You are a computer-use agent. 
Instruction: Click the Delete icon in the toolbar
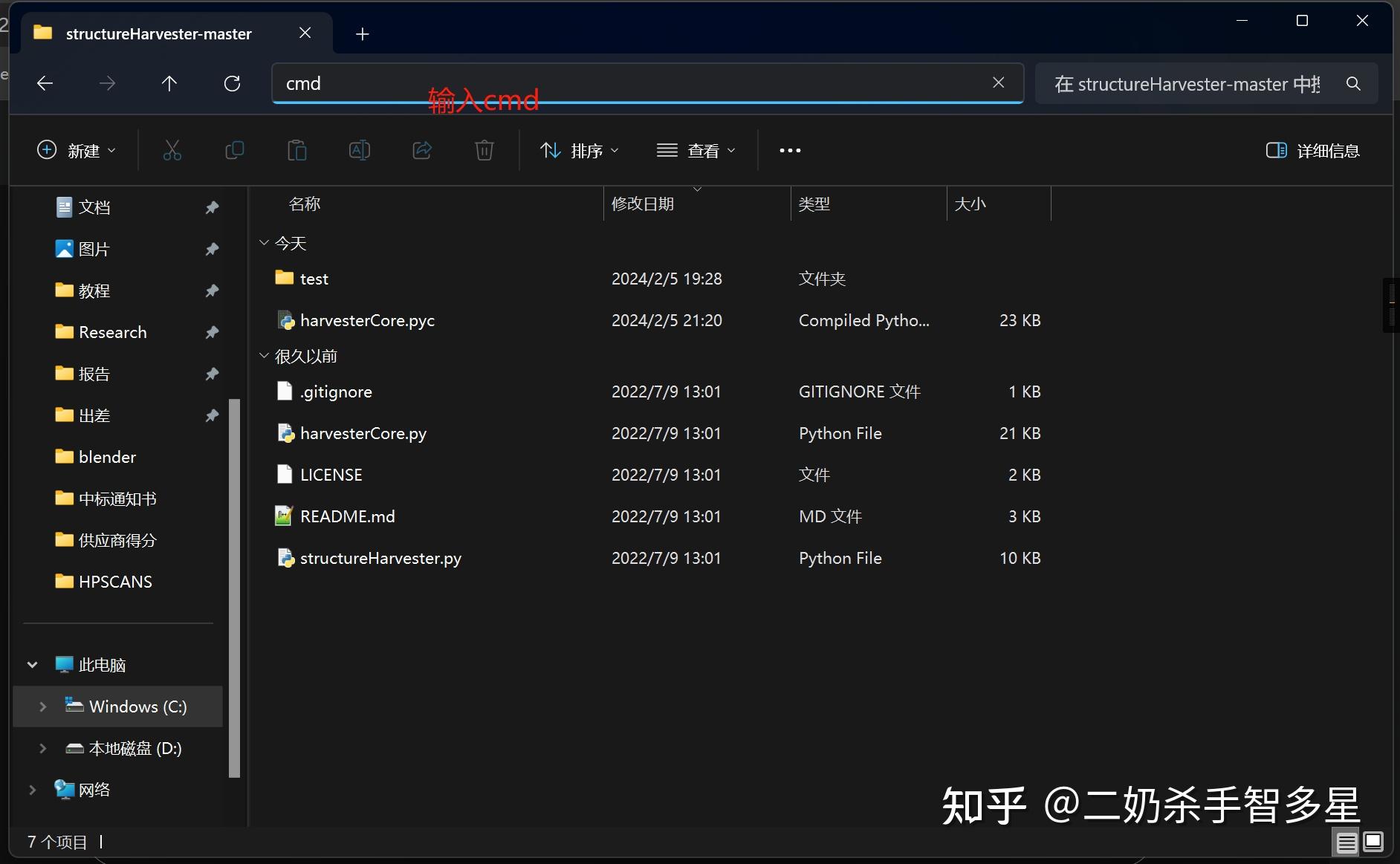click(x=484, y=150)
